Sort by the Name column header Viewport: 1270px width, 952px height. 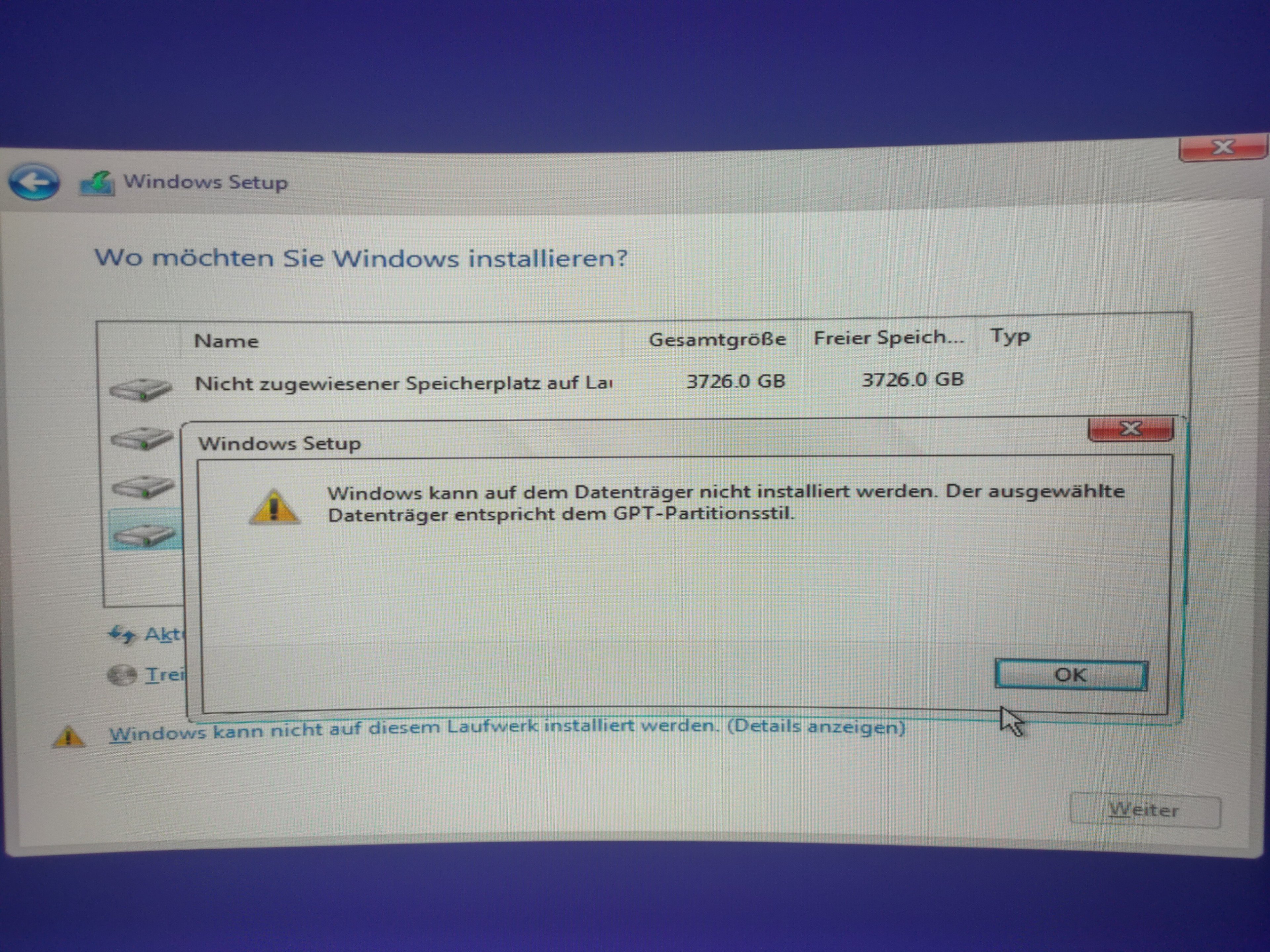coord(226,341)
